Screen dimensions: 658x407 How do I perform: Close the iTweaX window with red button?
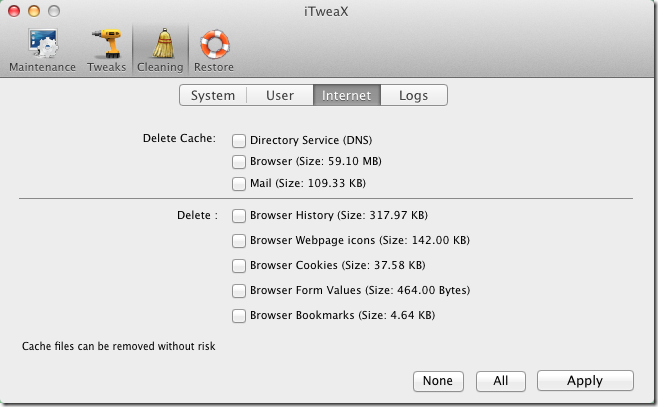[14, 11]
